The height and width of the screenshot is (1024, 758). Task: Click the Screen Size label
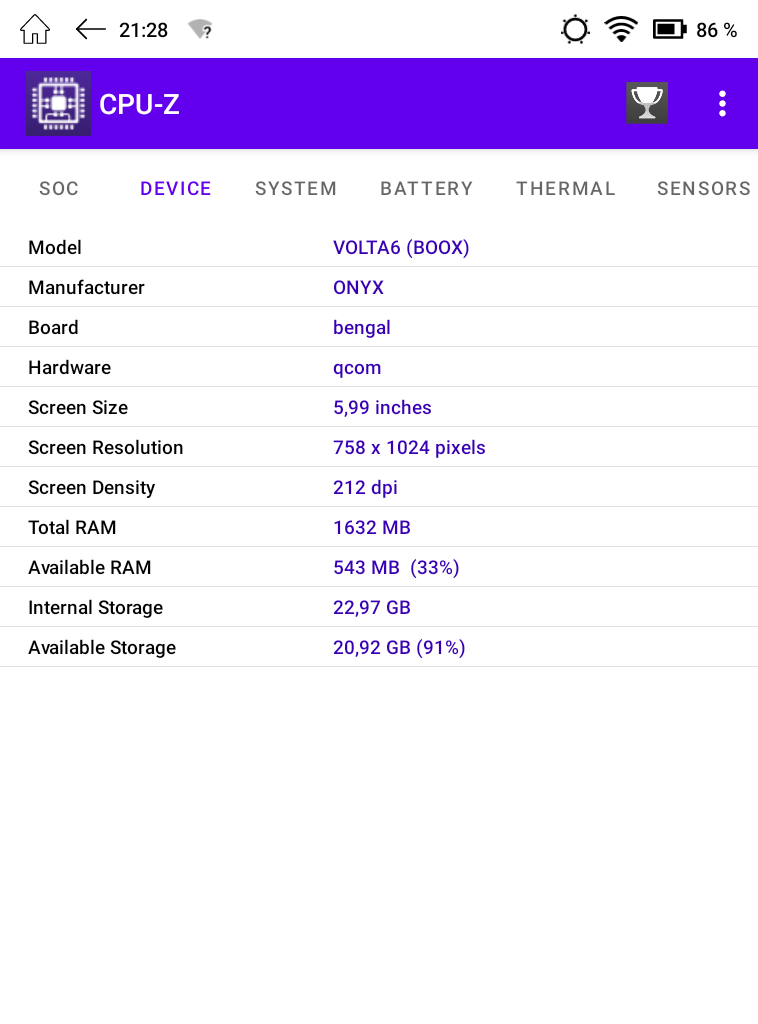coord(78,408)
